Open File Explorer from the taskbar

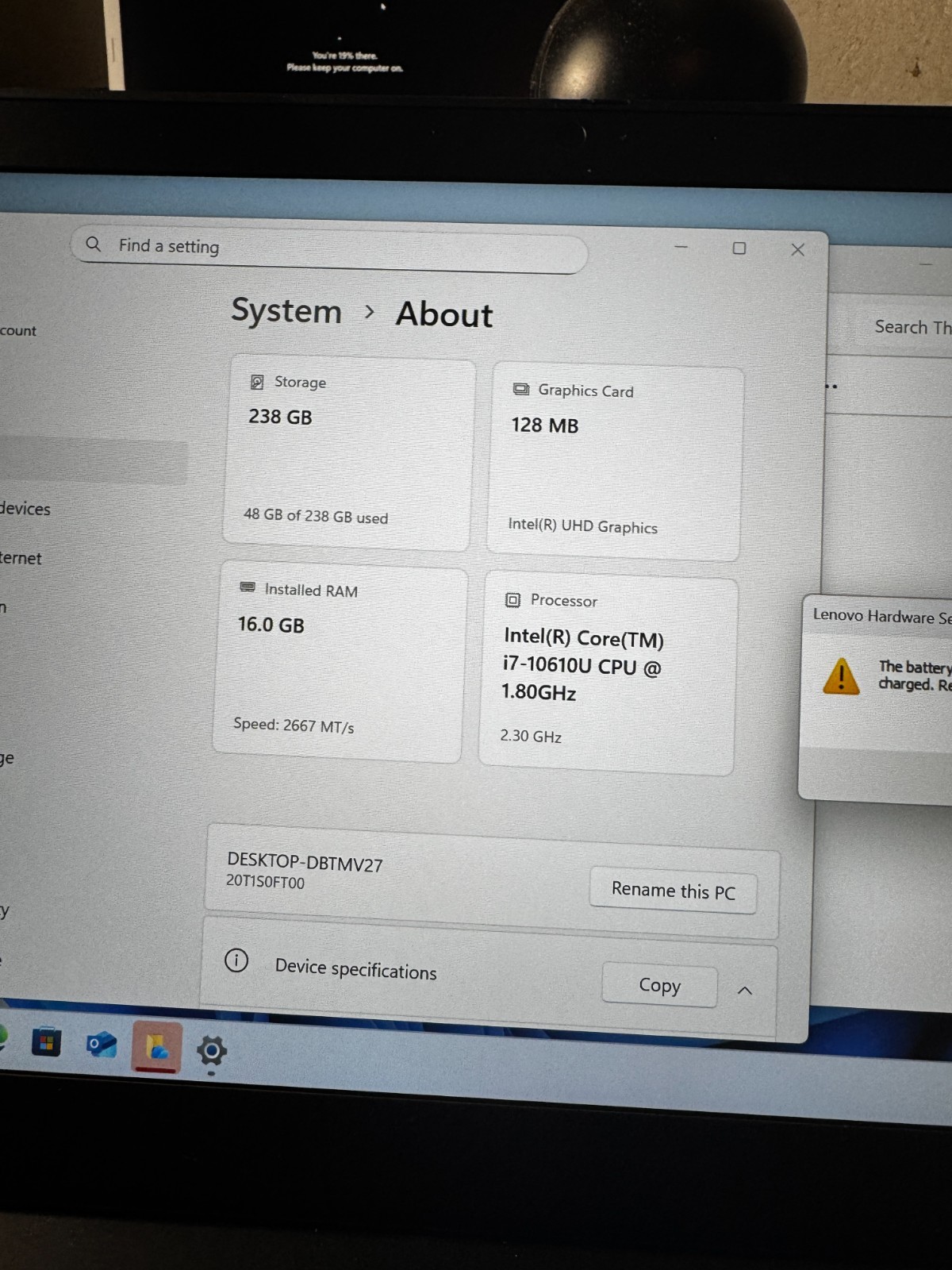157,1047
